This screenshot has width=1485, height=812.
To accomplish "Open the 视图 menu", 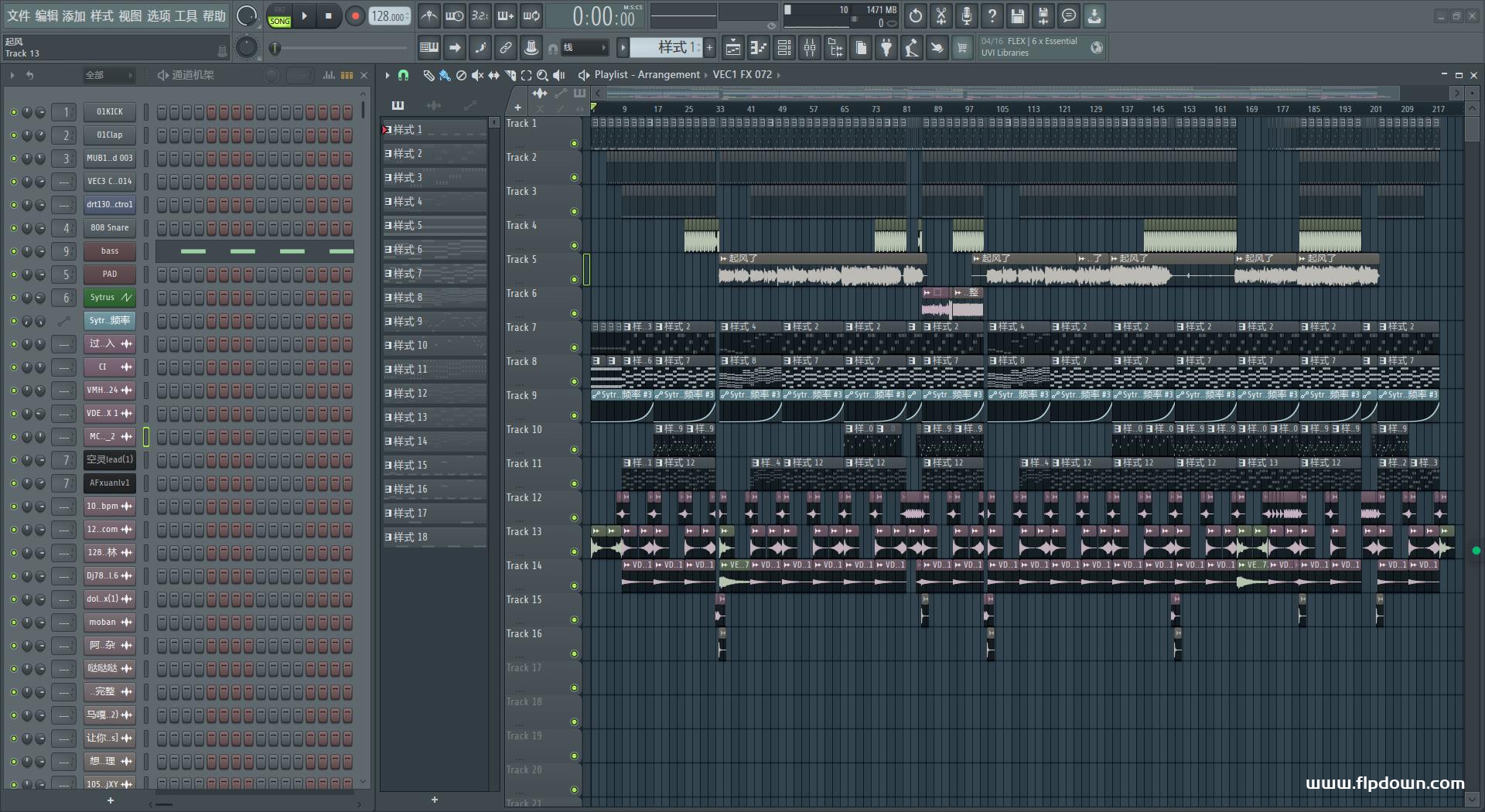I will [x=130, y=15].
